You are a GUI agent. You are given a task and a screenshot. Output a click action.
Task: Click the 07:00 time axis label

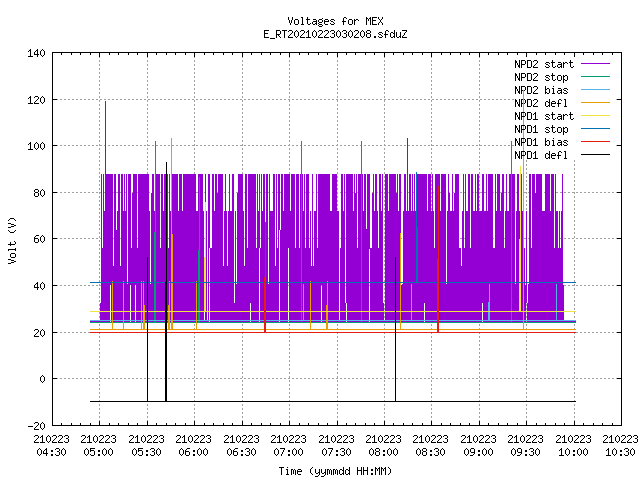(289, 452)
